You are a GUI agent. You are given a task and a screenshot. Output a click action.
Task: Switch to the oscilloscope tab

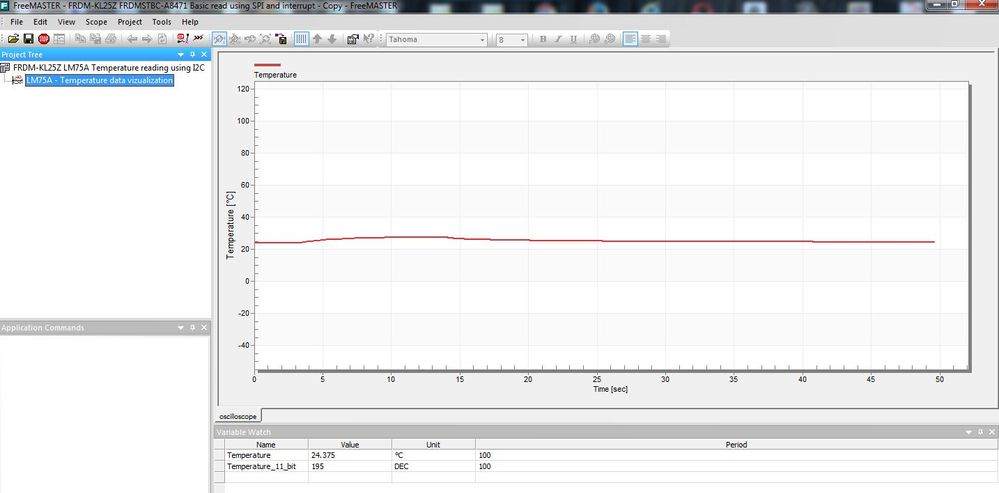click(x=238, y=416)
